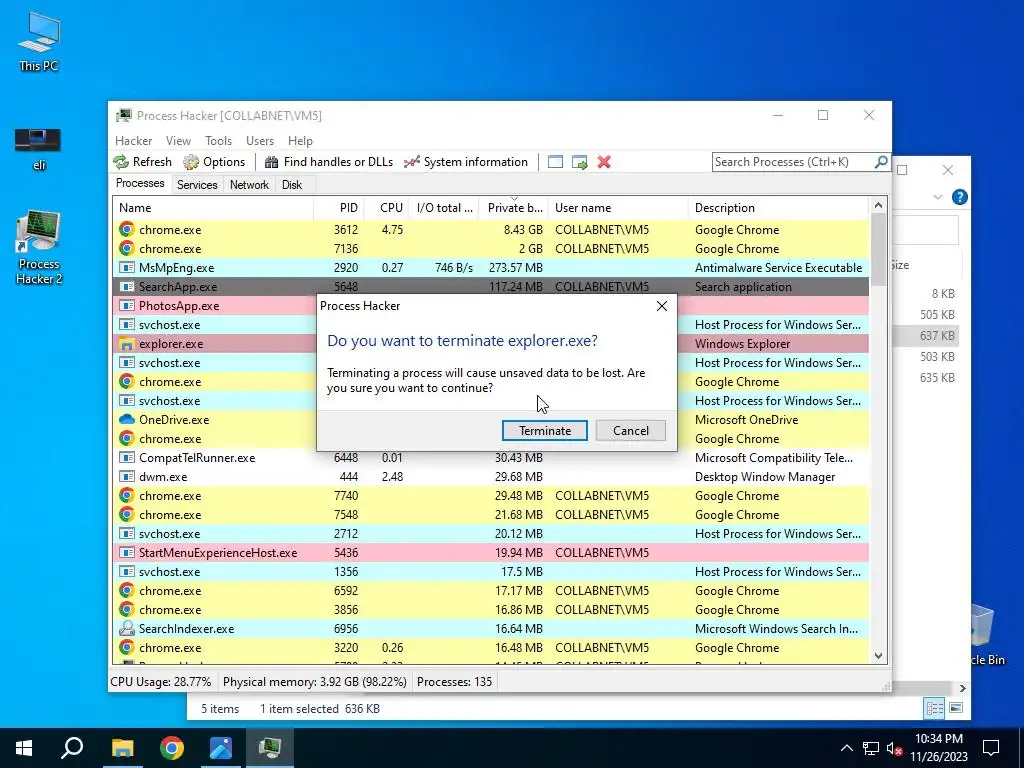Confirm with the Terminate button
Screen dimensions: 1024x768
point(545,430)
